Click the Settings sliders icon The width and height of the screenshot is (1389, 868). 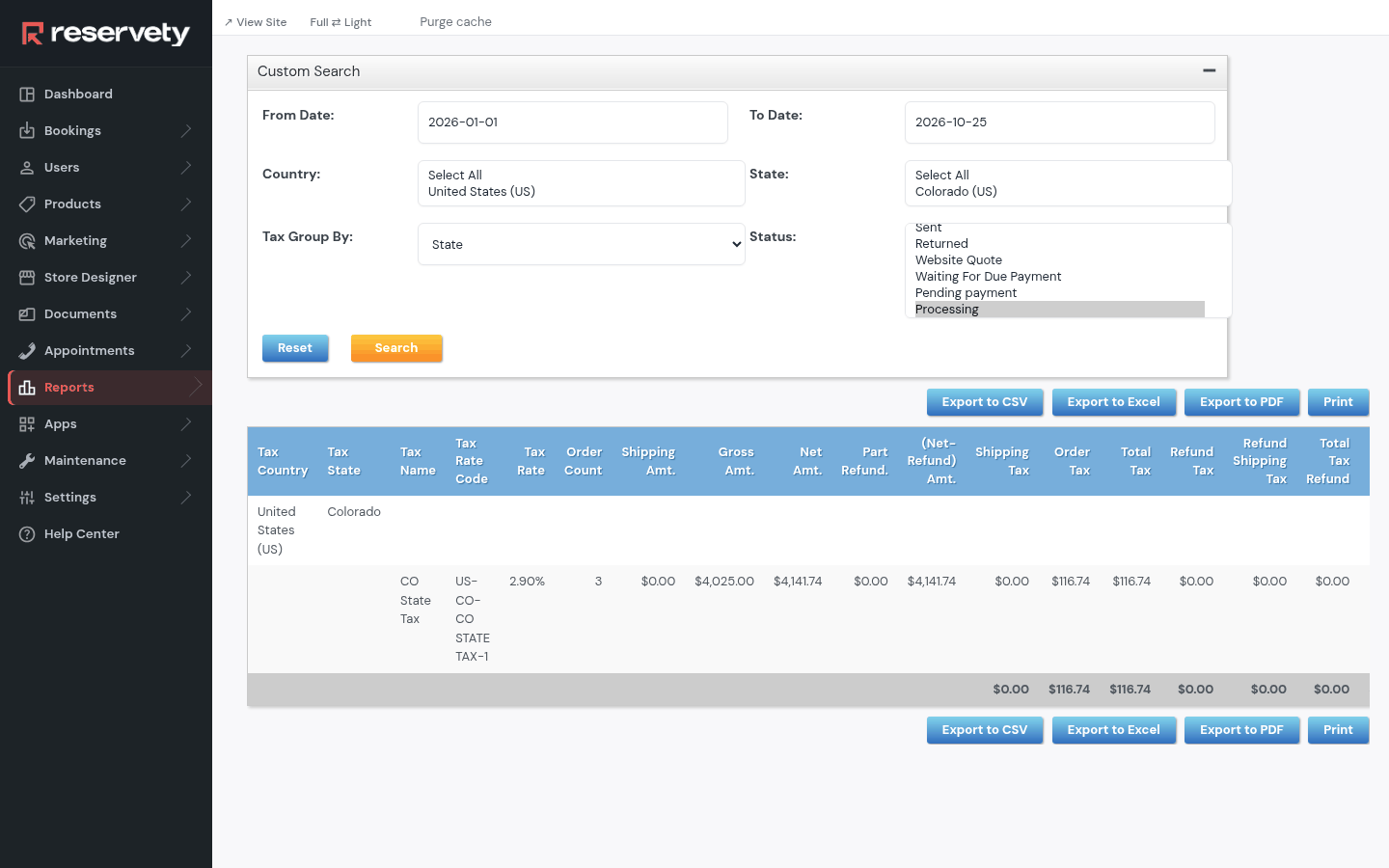pos(27,498)
